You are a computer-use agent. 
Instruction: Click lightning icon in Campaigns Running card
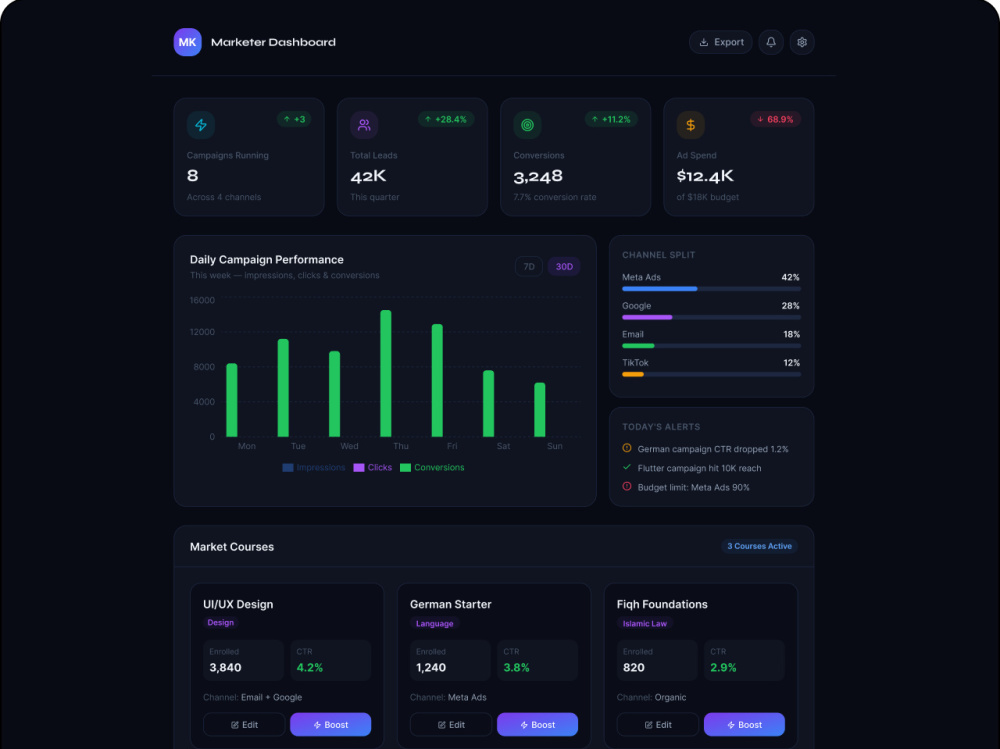pos(201,125)
